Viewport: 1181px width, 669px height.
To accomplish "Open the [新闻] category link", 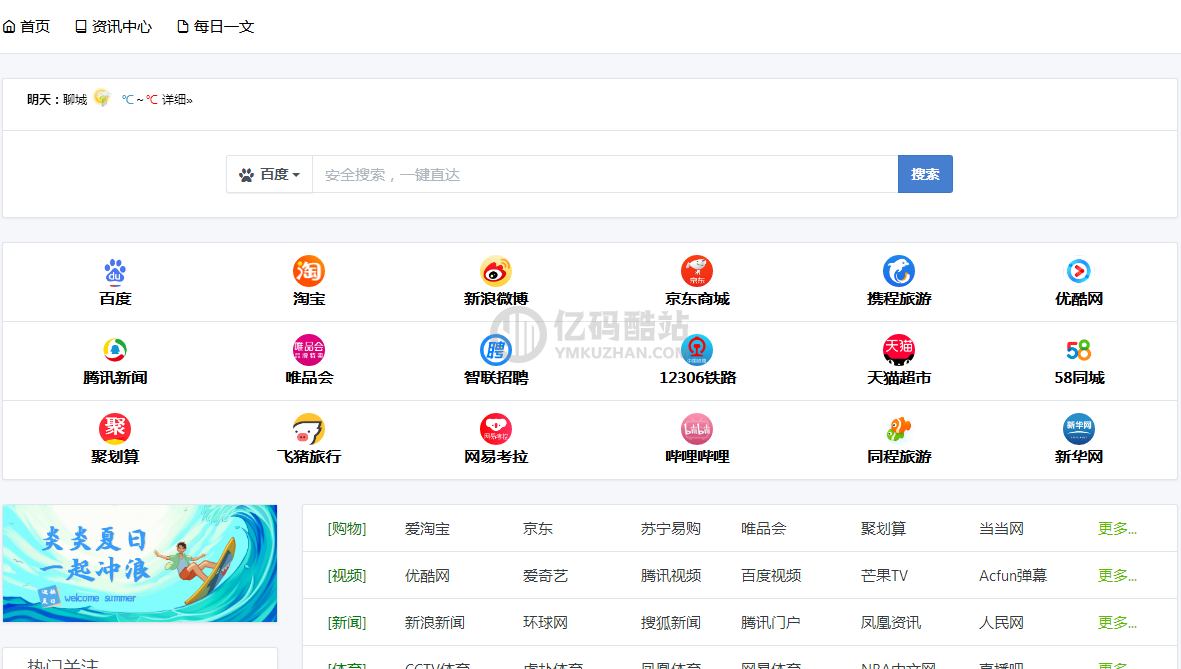I will click(x=346, y=623).
